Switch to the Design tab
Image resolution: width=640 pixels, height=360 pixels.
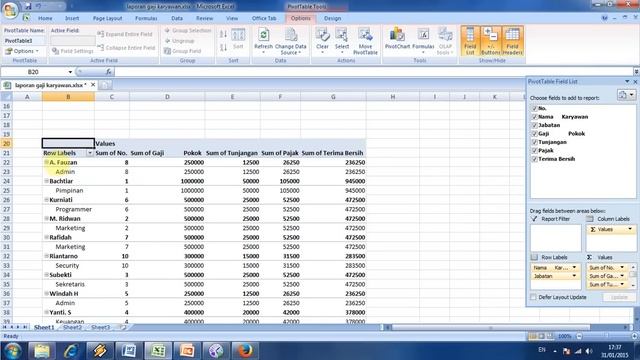click(x=332, y=18)
